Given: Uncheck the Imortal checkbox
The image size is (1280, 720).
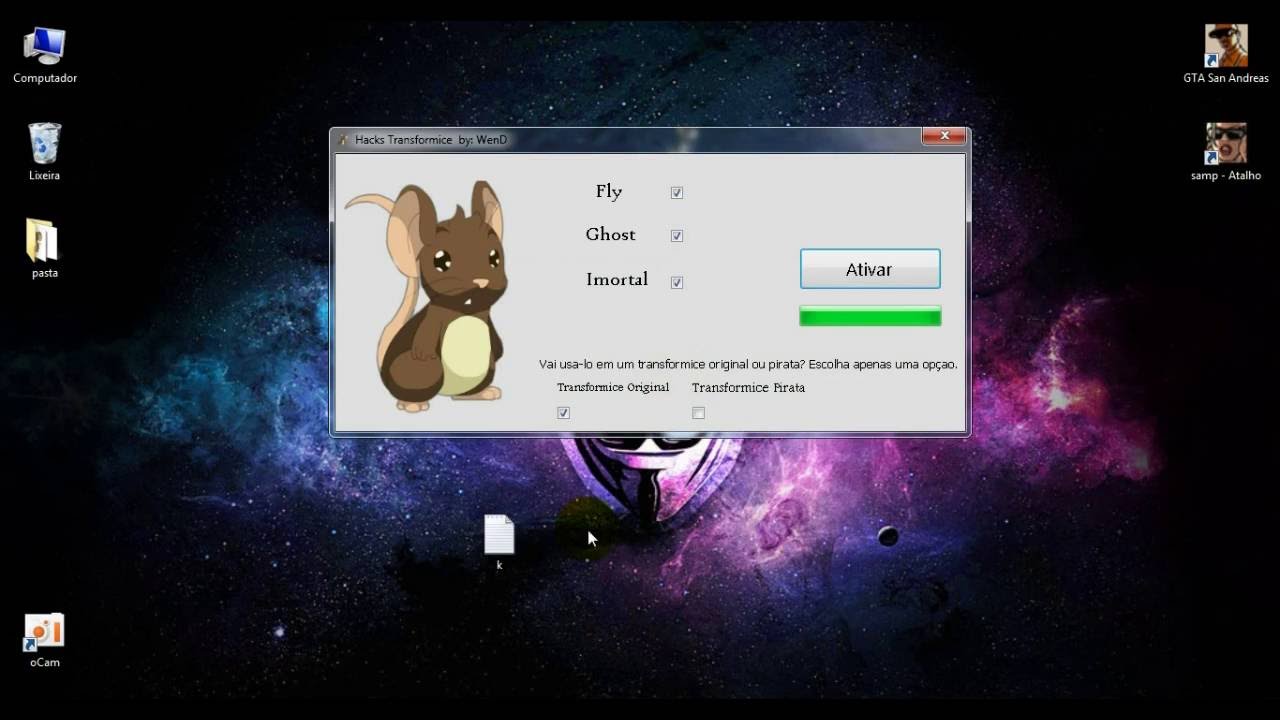Looking at the screenshot, I should (x=677, y=283).
